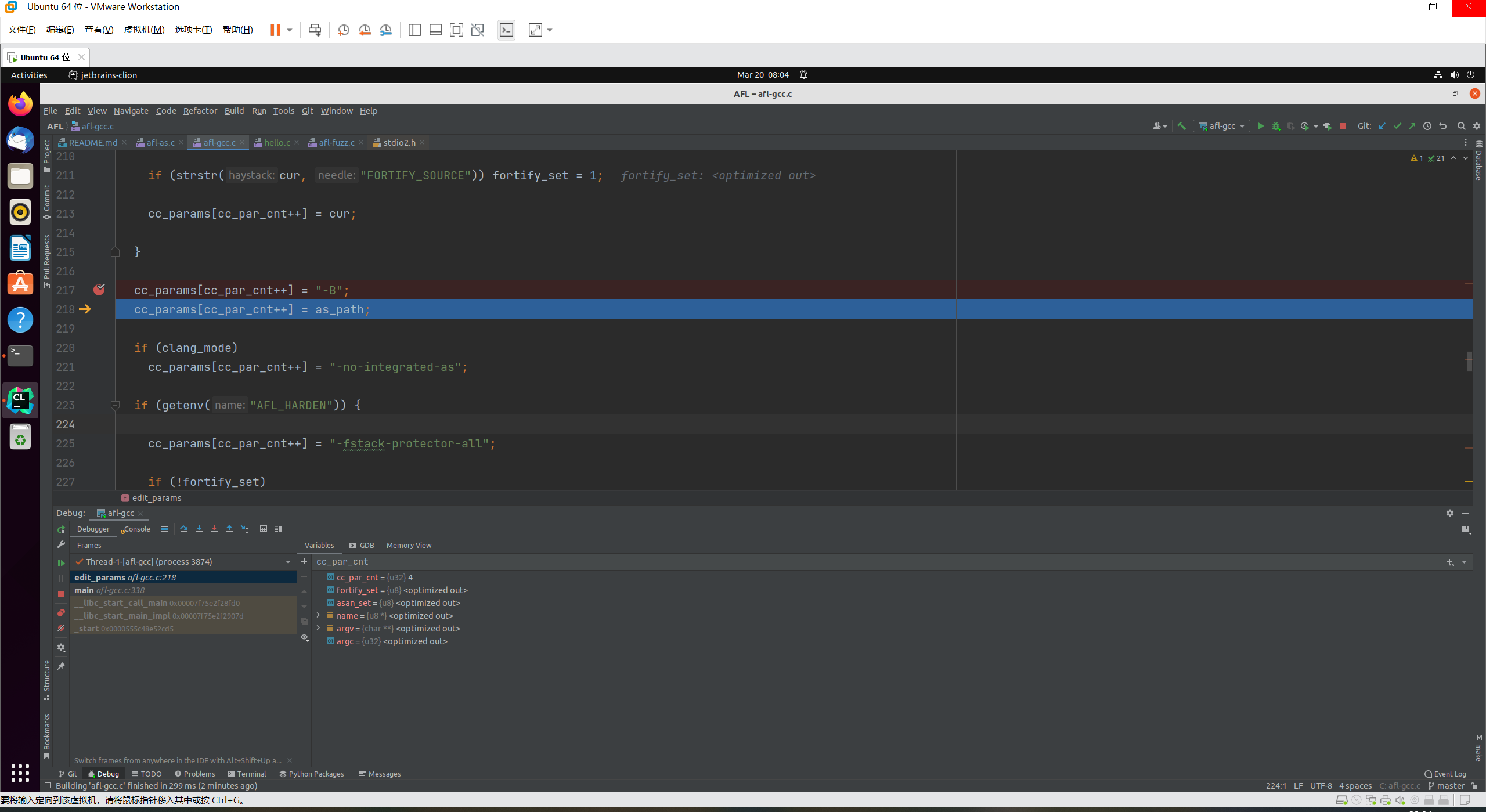
Task: Open the Memory View tab
Action: coord(409,546)
